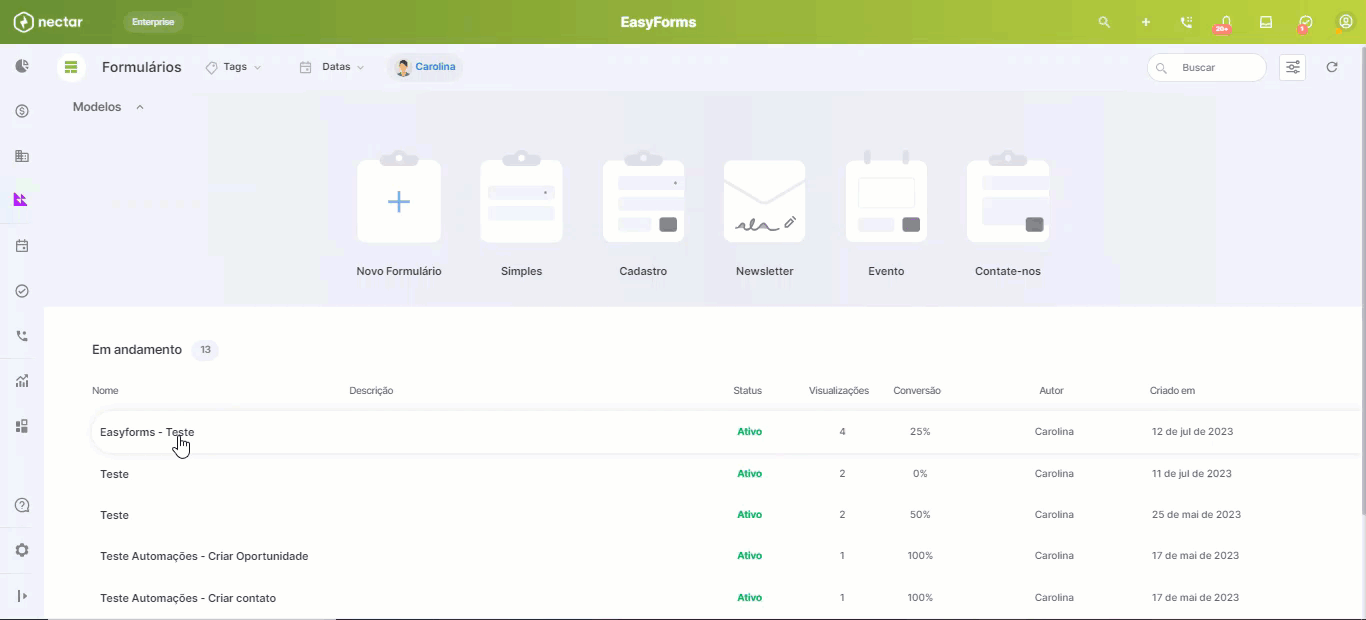Click the Formulários page title

coord(142,67)
